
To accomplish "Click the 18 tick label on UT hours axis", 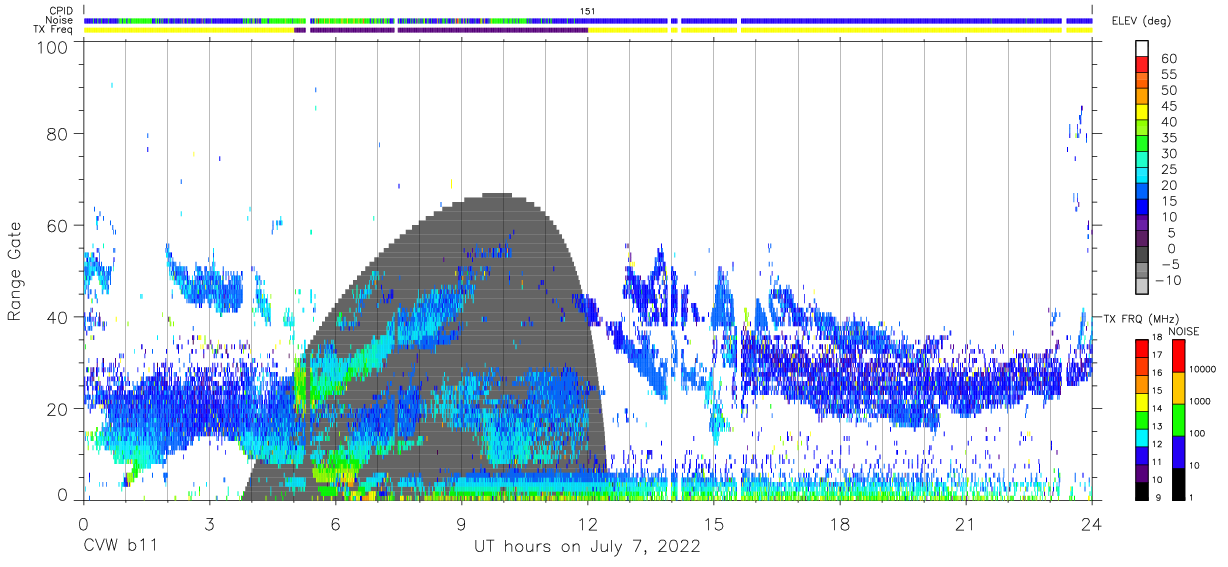I will click(x=839, y=523).
